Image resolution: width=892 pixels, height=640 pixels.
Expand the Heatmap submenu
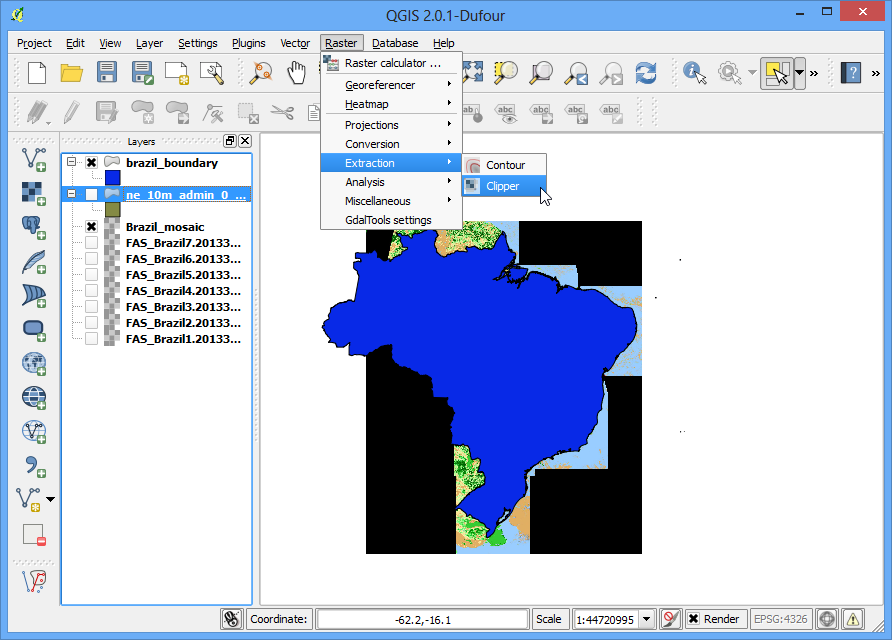[x=391, y=104]
